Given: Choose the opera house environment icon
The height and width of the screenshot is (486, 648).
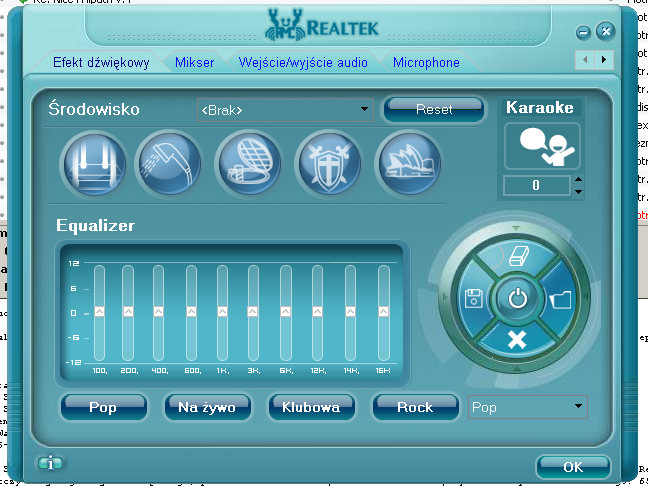Looking at the screenshot, I should pyautogui.click(x=408, y=161).
